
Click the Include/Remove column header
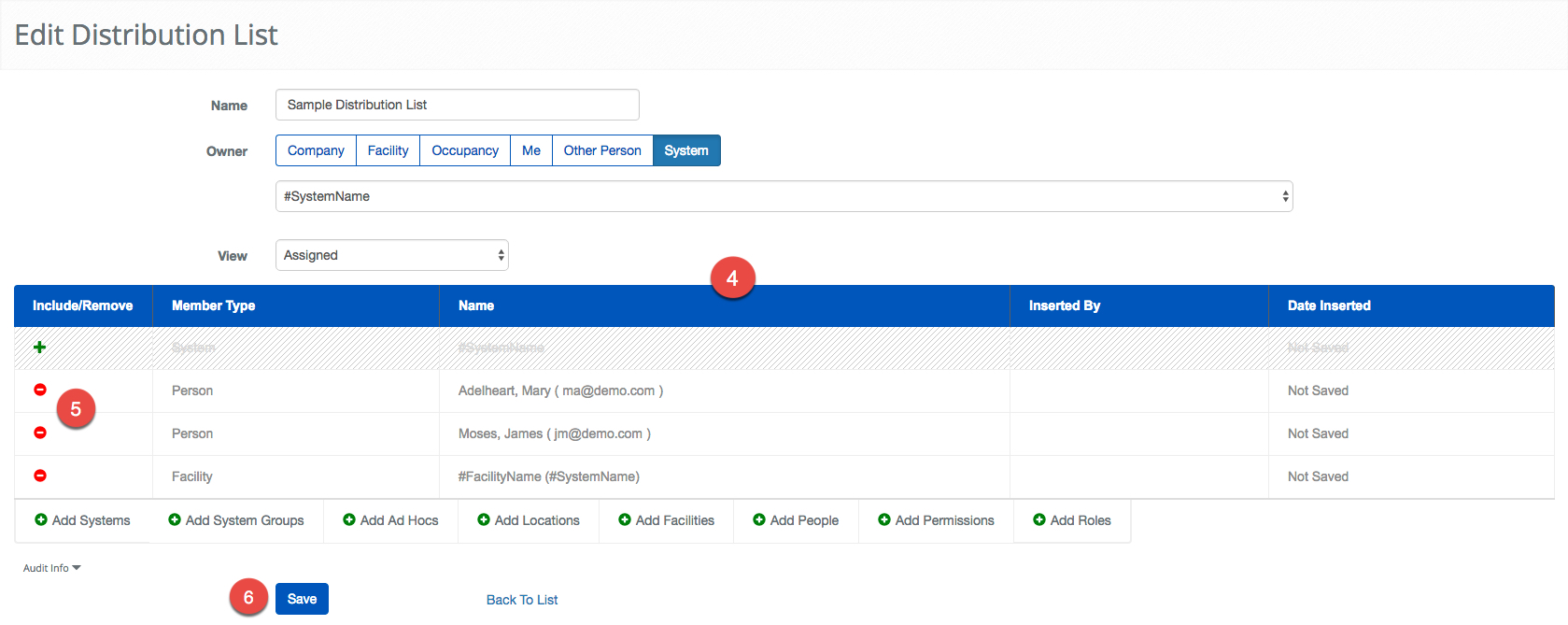click(83, 305)
